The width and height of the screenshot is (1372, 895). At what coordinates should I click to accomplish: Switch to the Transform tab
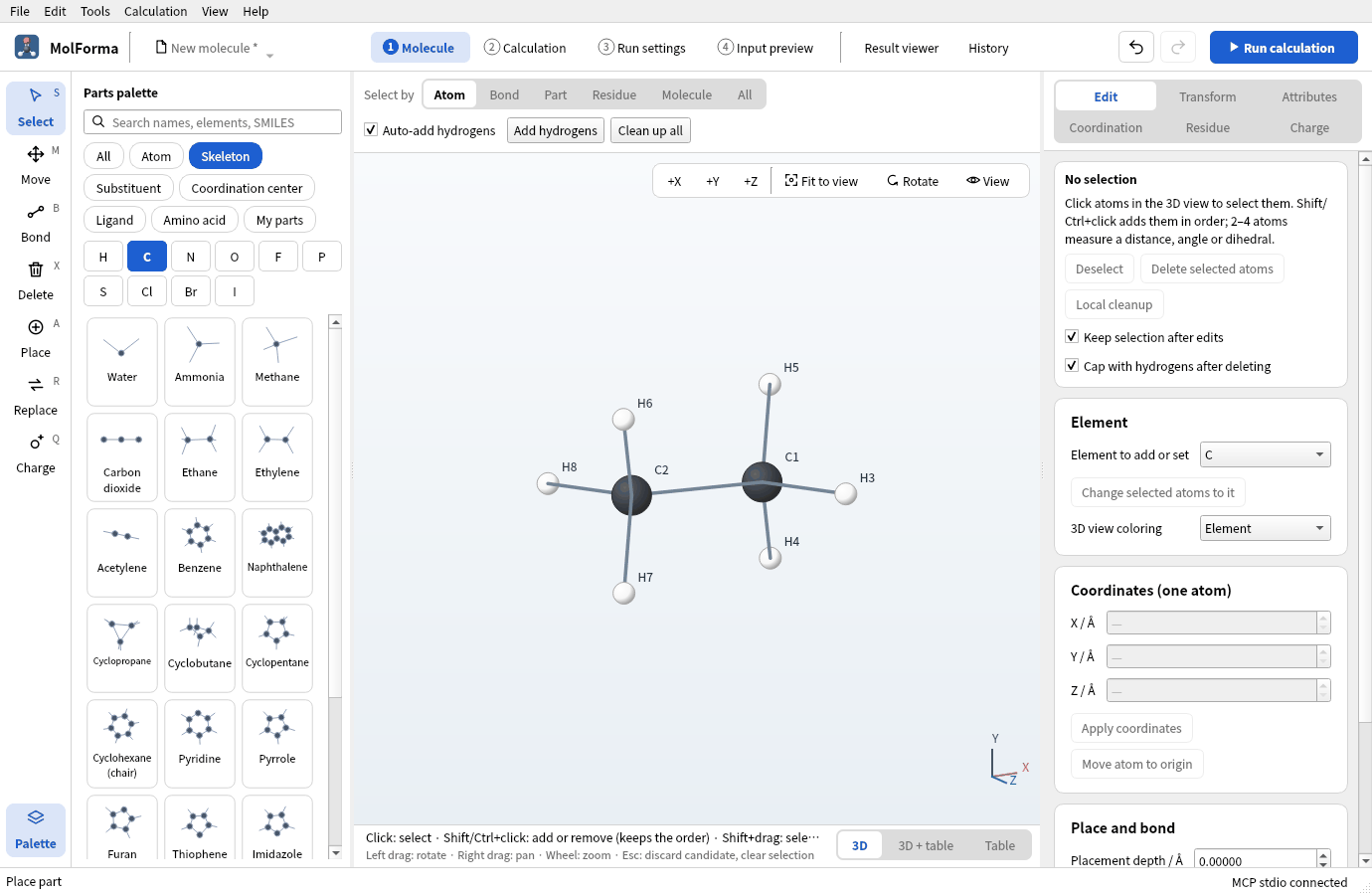[x=1208, y=96]
